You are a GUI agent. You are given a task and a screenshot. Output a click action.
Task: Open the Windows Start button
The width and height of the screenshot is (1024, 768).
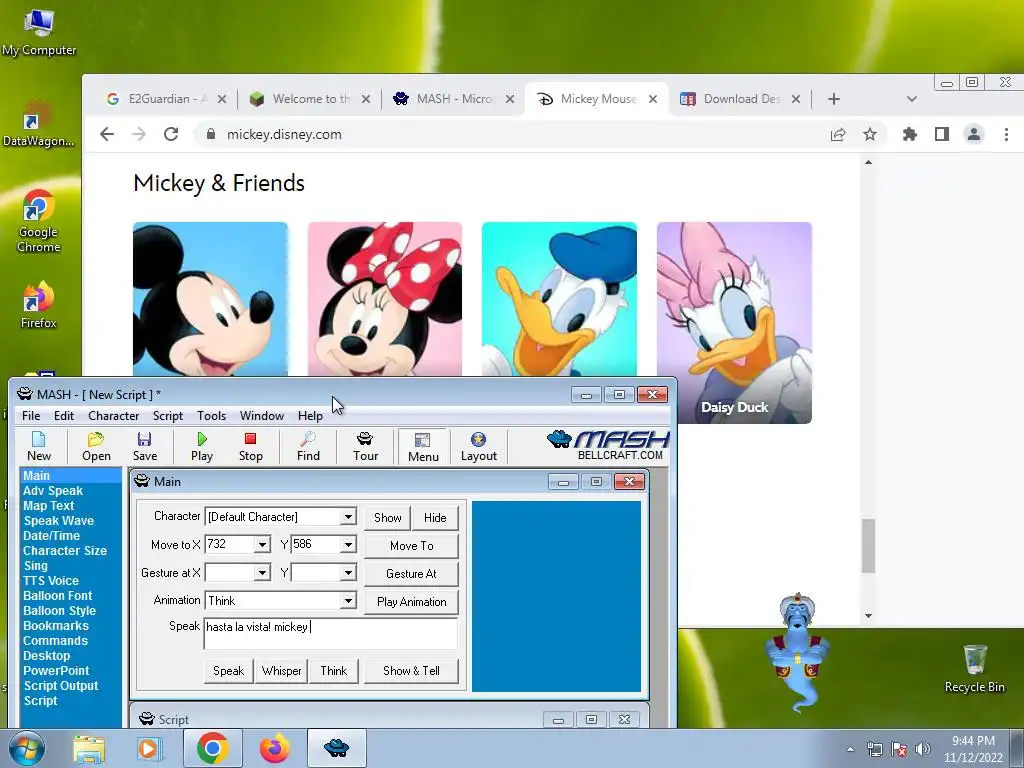pyautogui.click(x=27, y=748)
